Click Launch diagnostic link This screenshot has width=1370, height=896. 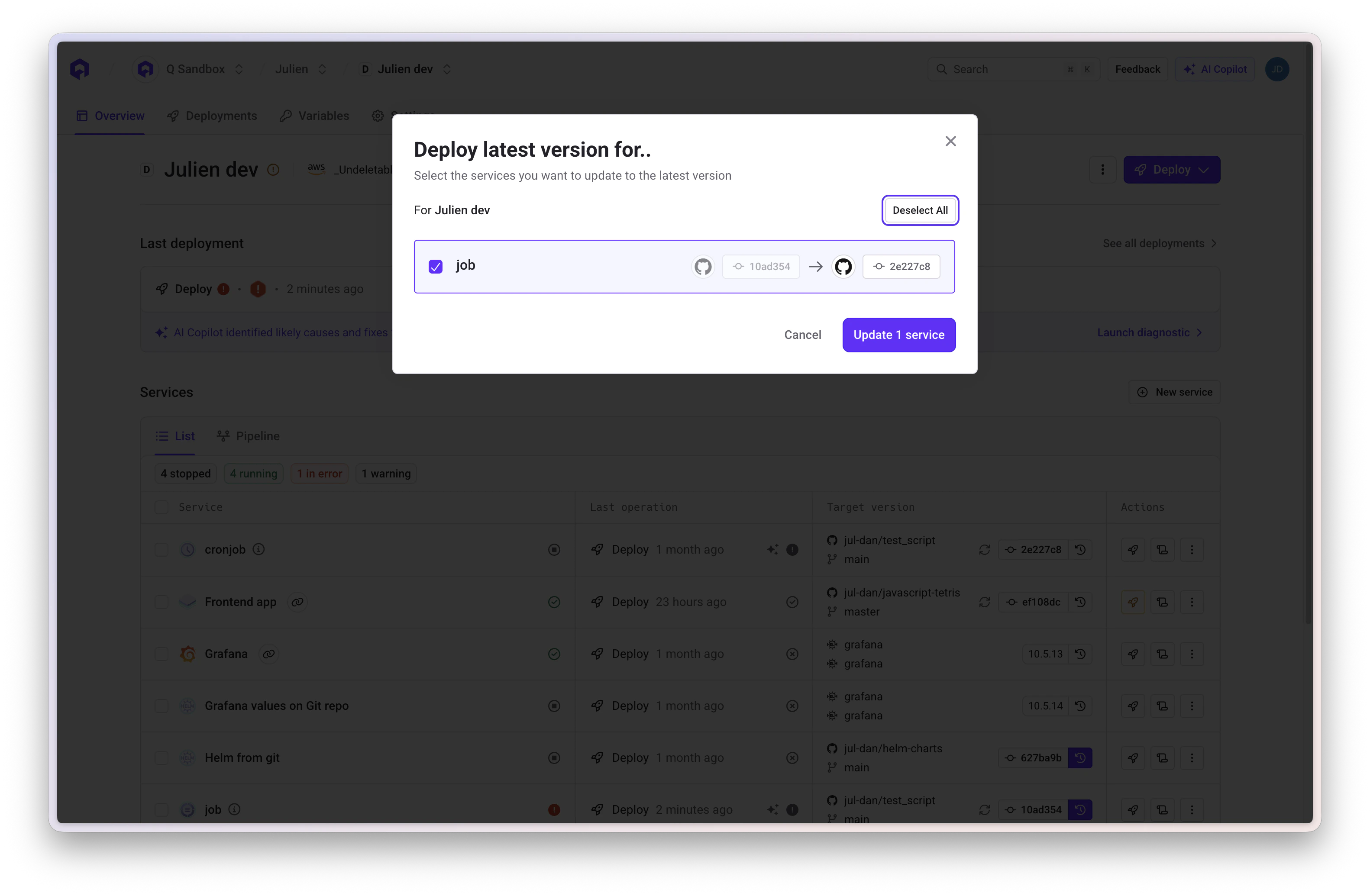[x=1150, y=332]
